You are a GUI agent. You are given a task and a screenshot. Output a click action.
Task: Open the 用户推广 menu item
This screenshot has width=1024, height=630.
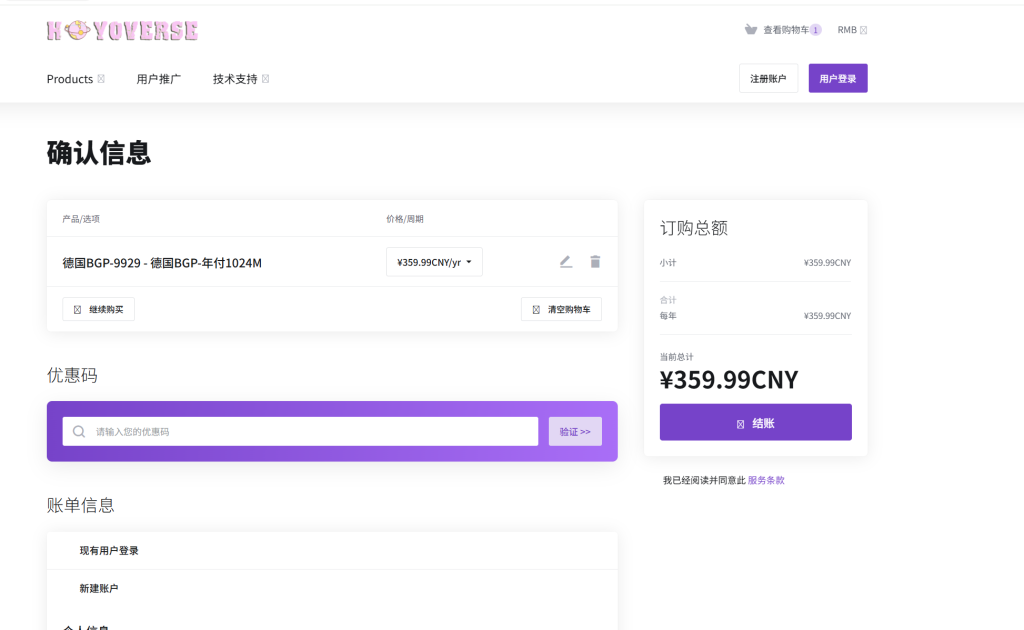pyautogui.click(x=159, y=79)
